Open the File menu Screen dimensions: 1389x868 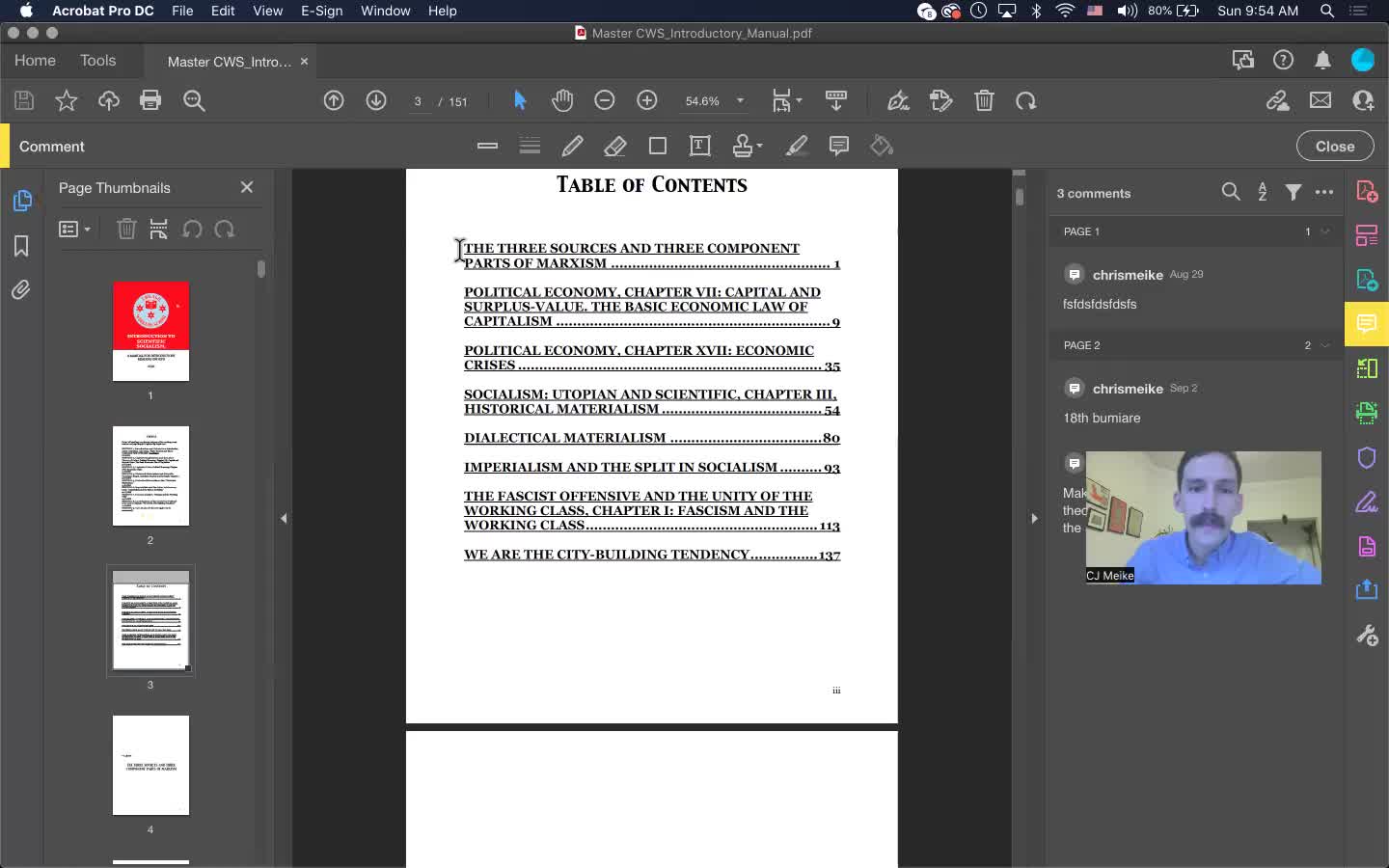click(x=182, y=11)
